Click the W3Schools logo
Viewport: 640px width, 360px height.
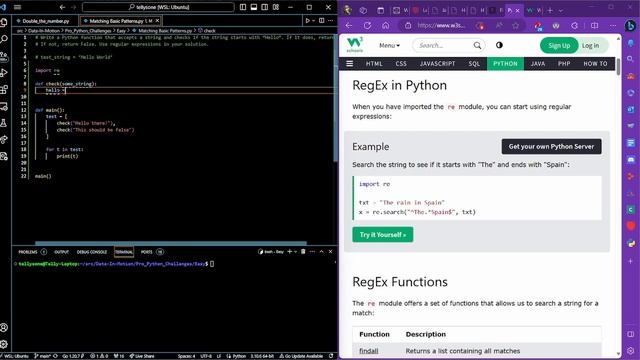355,45
